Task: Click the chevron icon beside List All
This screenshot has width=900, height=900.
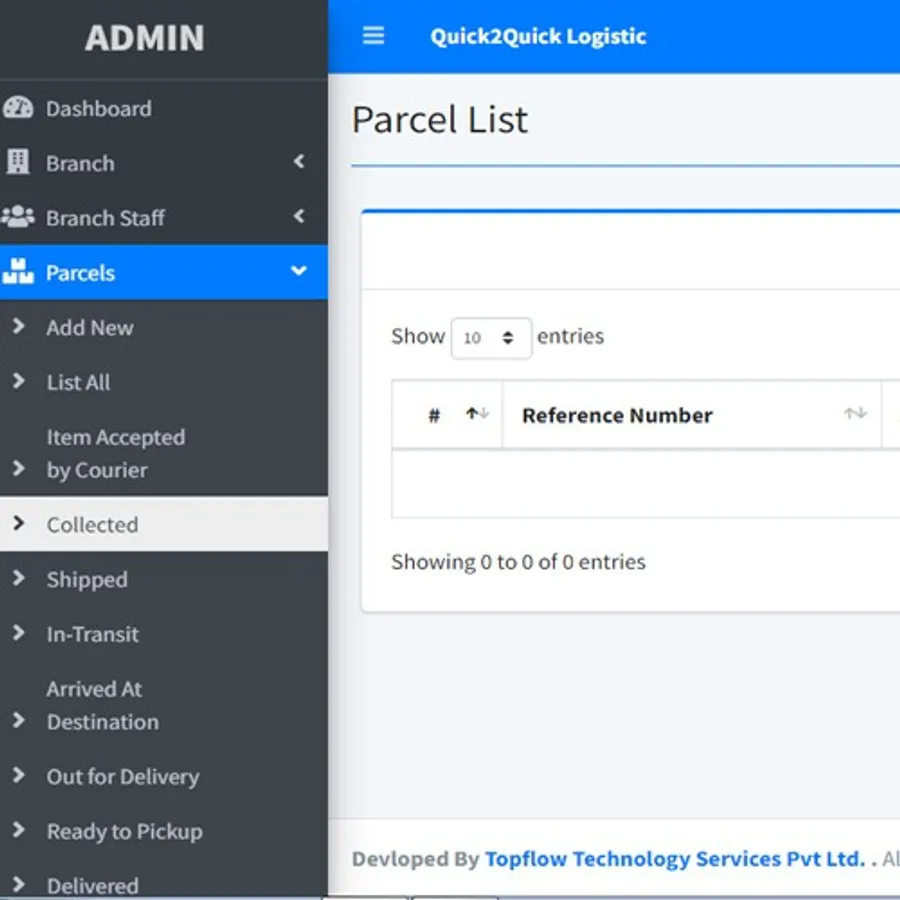Action: (x=18, y=381)
